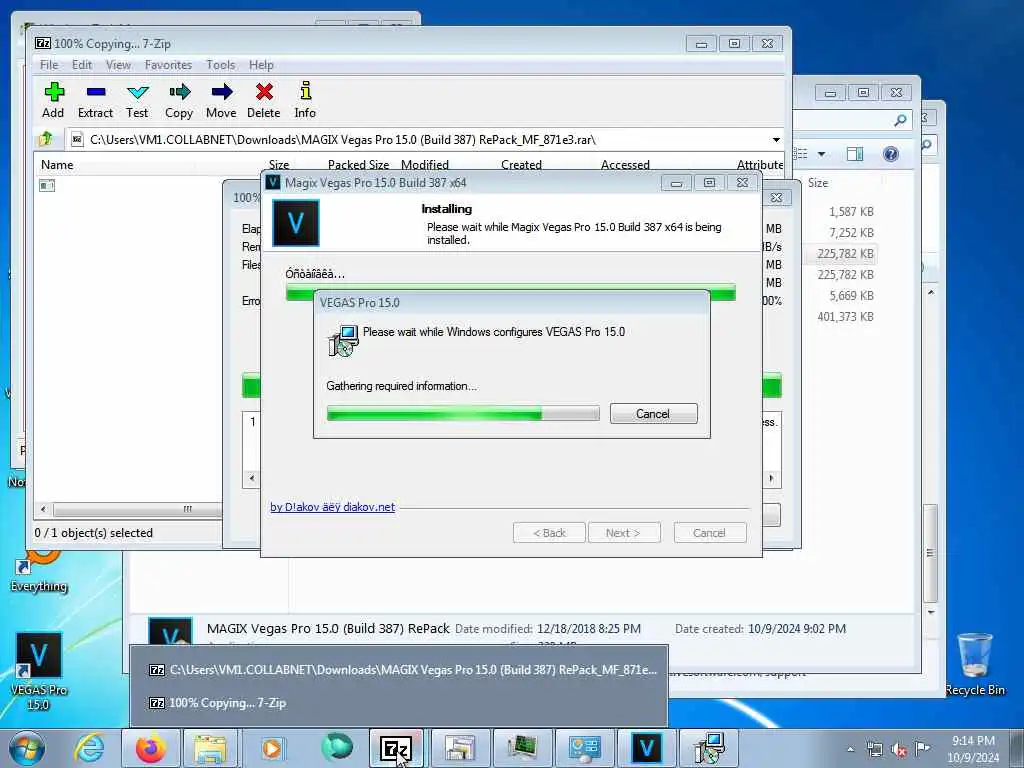Open the Action Center flag icon
The image size is (1024, 768).
click(922, 748)
